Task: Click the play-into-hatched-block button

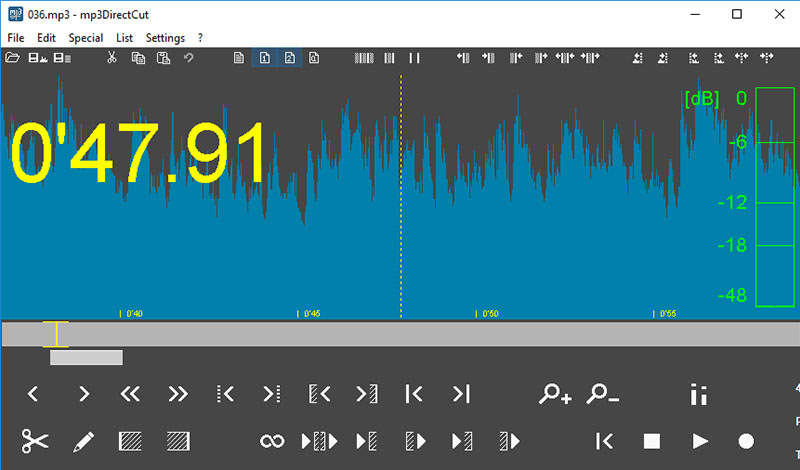Action: 367,441
